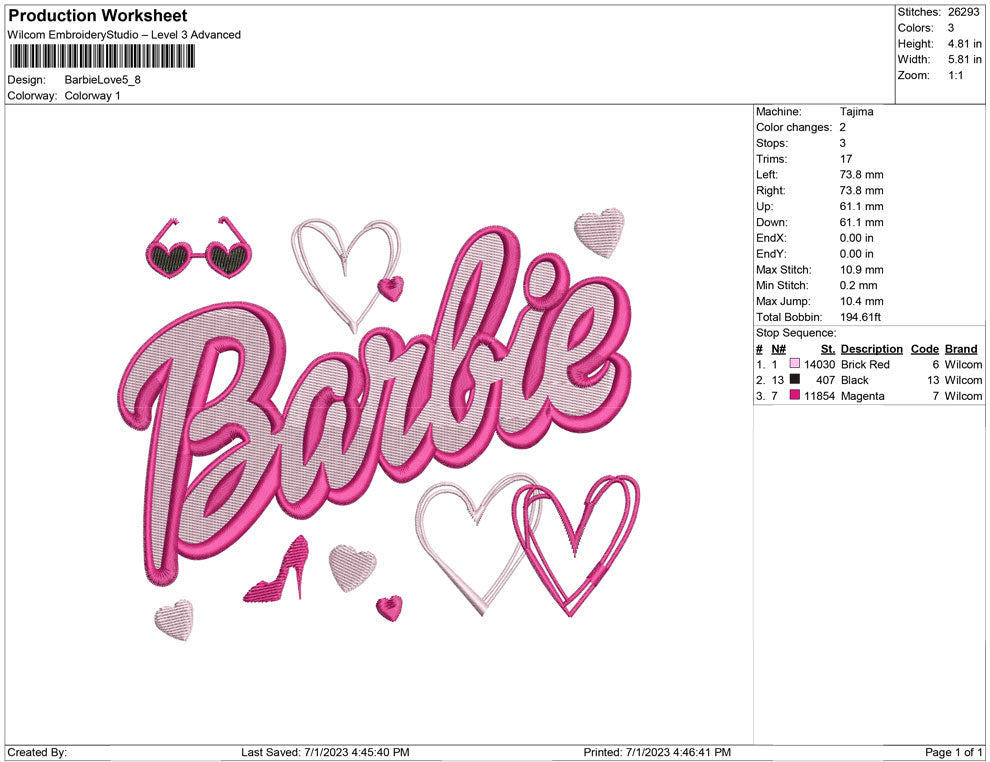Click the Wilcom EmbroideryStudio subtitle
990x762 pixels.
click(124, 35)
